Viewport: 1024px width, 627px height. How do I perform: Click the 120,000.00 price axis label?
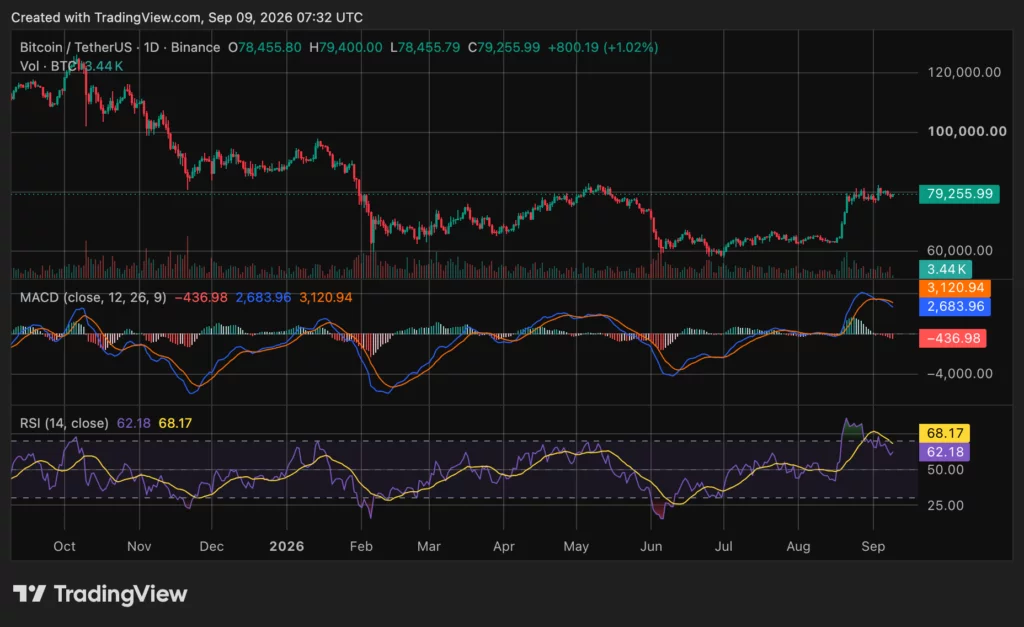[964, 72]
